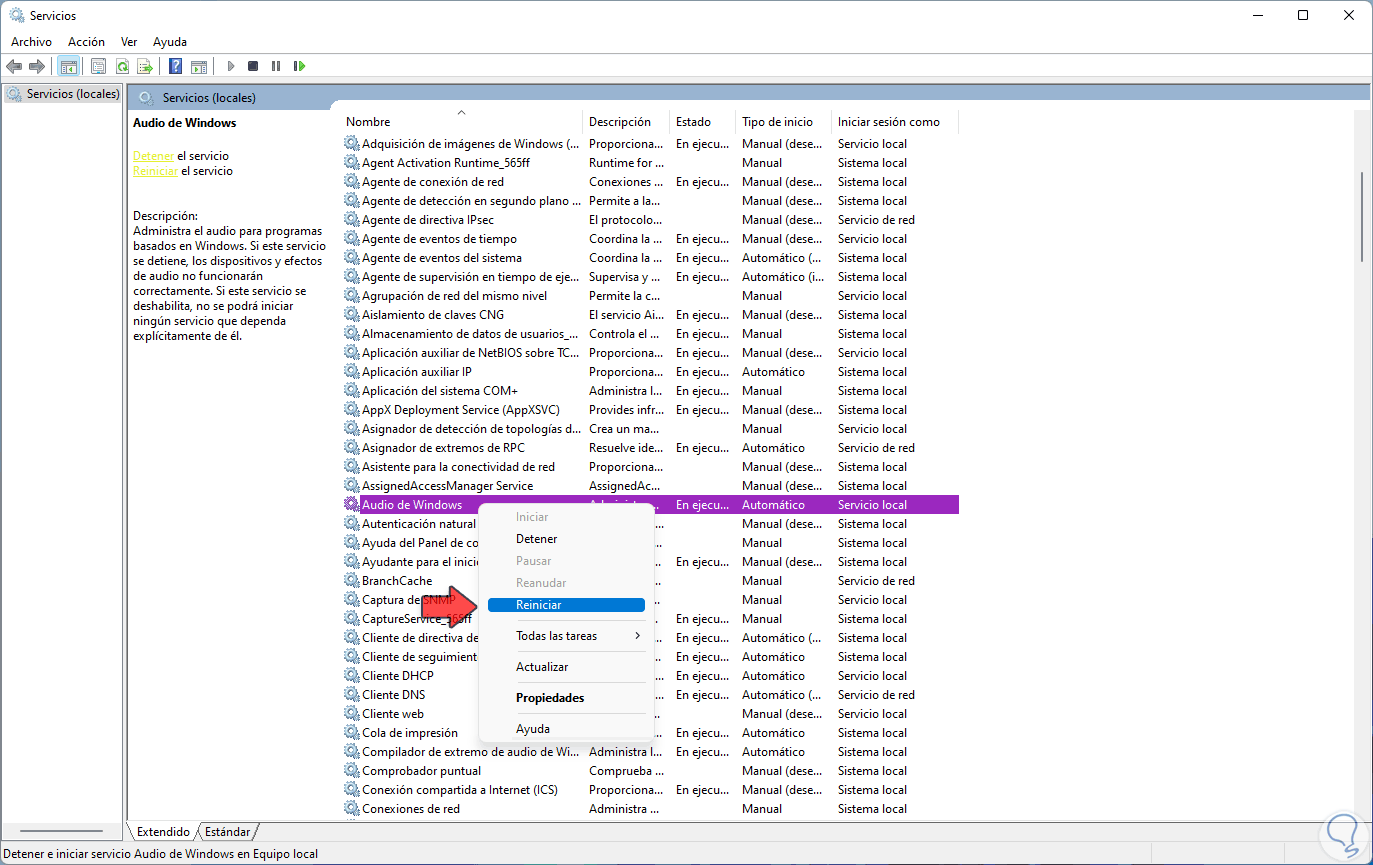Switch to the Extendido tab
This screenshot has height=865, width=1373.
164,832
